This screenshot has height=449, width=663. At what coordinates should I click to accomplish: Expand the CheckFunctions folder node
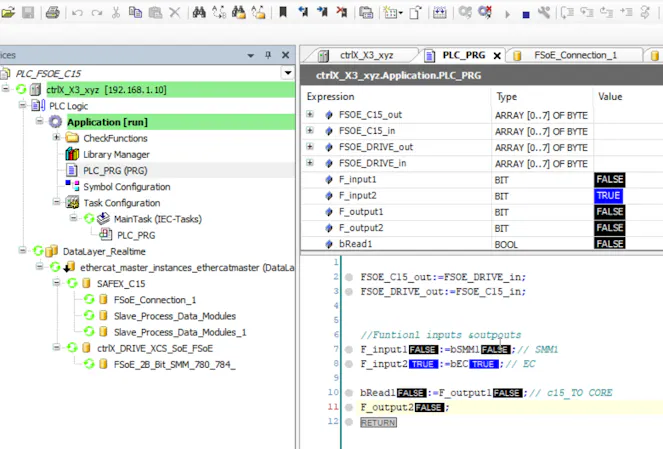coord(56,138)
